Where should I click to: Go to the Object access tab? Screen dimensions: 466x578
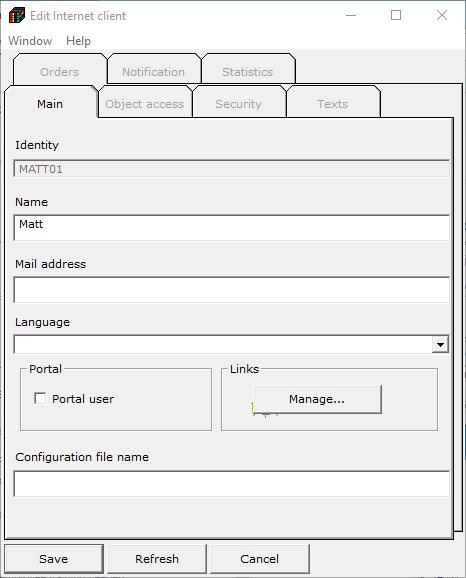pos(145,104)
